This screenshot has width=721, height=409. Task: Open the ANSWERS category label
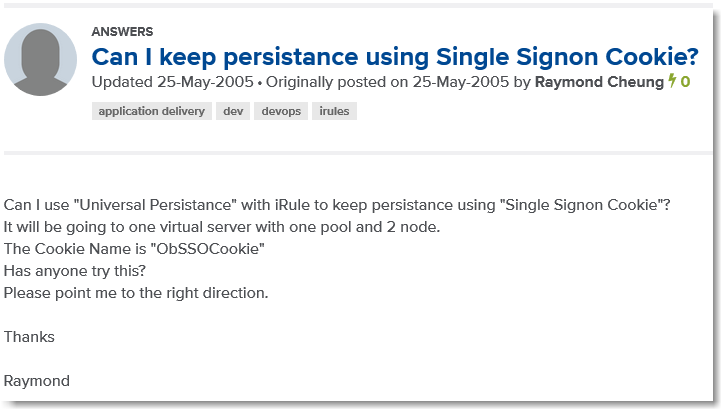point(122,32)
